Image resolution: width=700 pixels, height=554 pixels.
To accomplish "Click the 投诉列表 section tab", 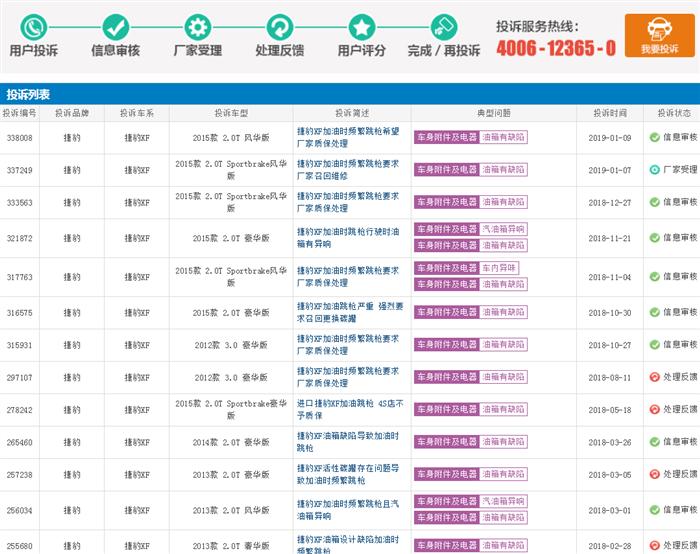I will (x=28, y=93).
